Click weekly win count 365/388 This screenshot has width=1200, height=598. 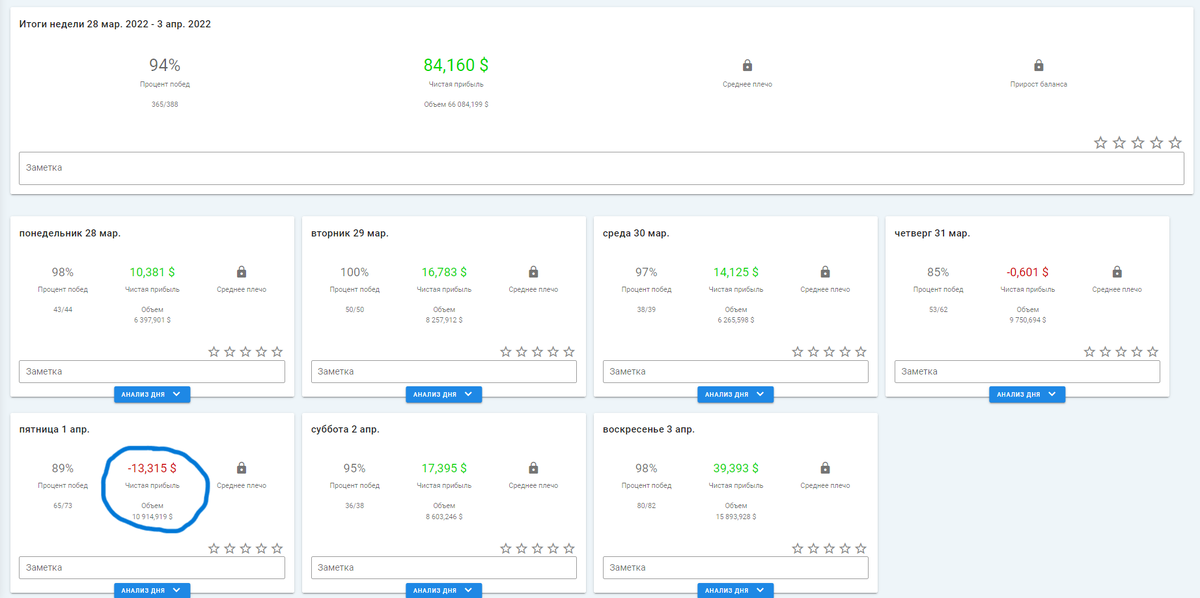[165, 104]
